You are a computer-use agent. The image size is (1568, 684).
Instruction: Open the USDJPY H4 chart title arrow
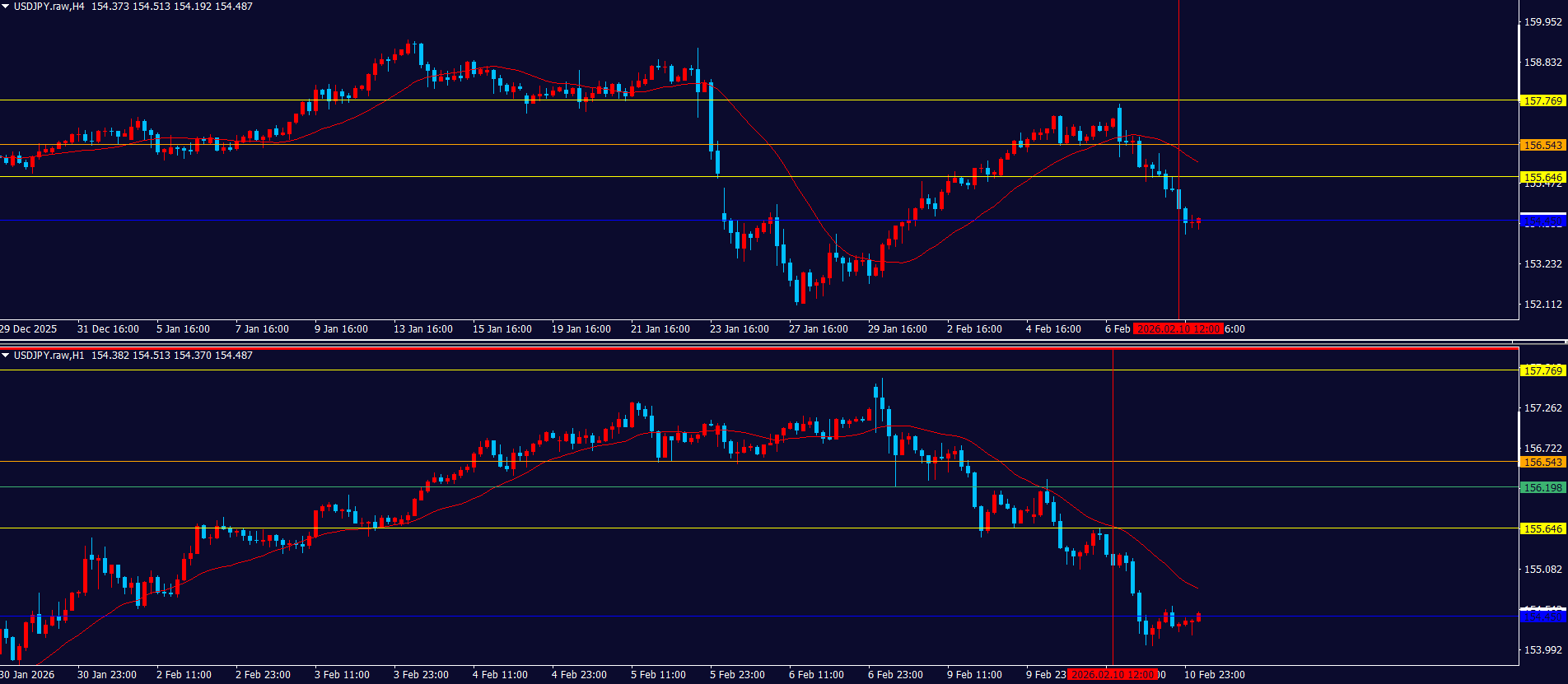pyautogui.click(x=6, y=7)
